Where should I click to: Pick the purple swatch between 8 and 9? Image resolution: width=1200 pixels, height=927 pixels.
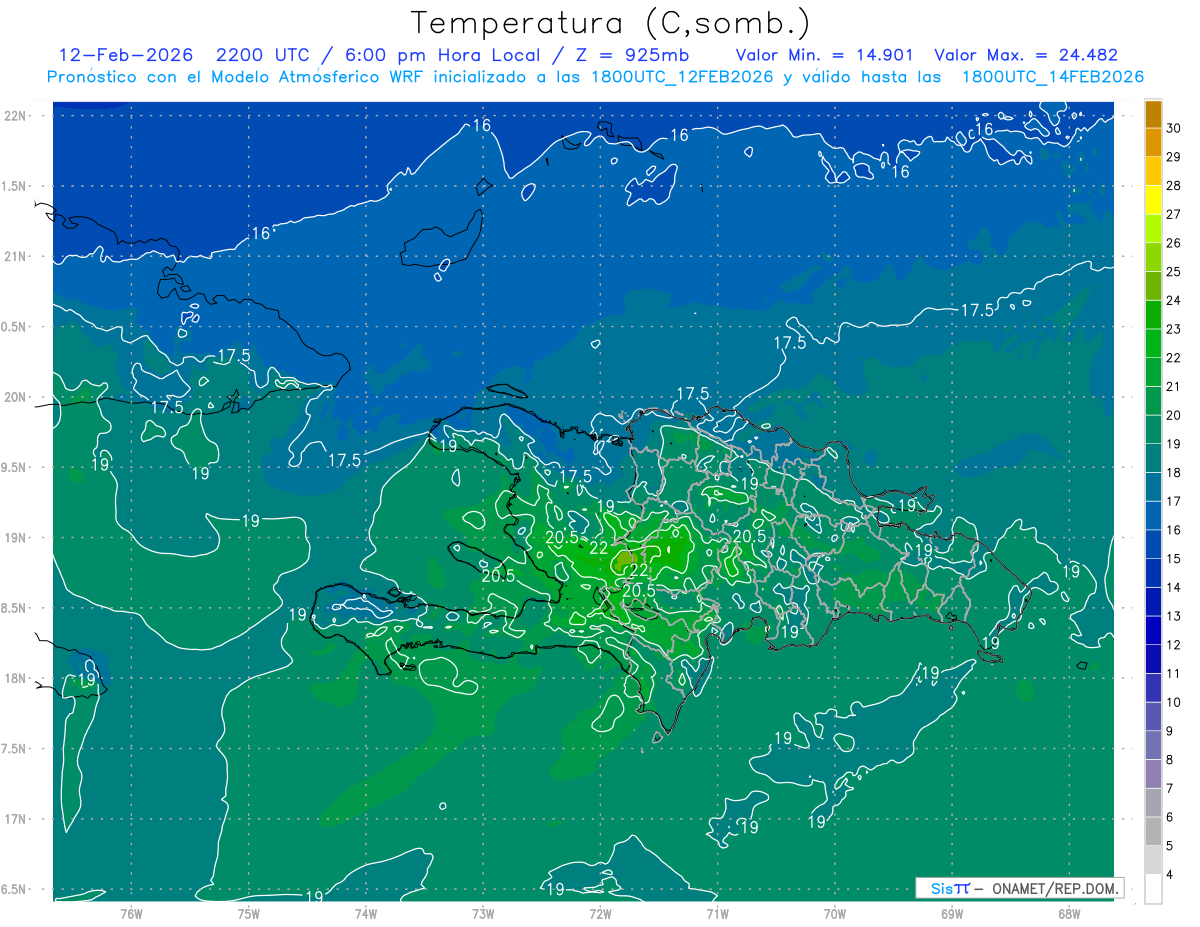pos(1153,745)
